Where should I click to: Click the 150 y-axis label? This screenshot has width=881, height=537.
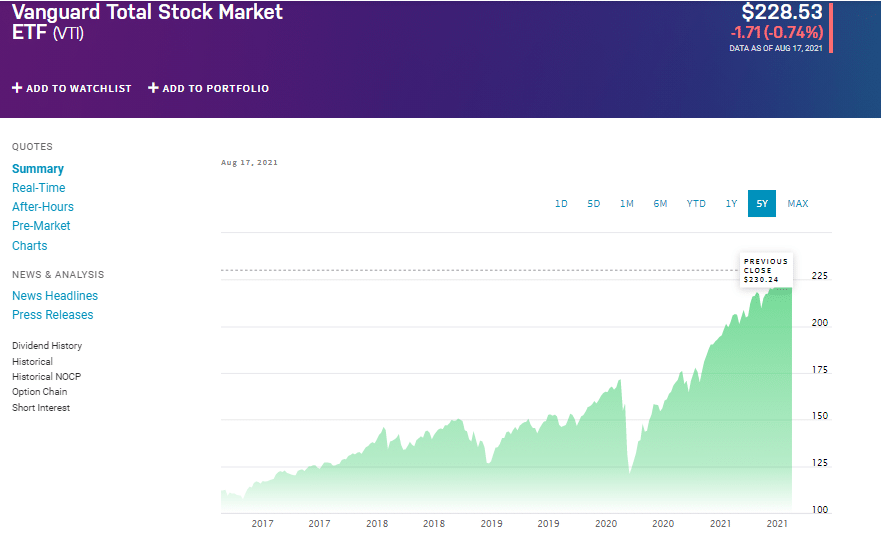(x=820, y=416)
